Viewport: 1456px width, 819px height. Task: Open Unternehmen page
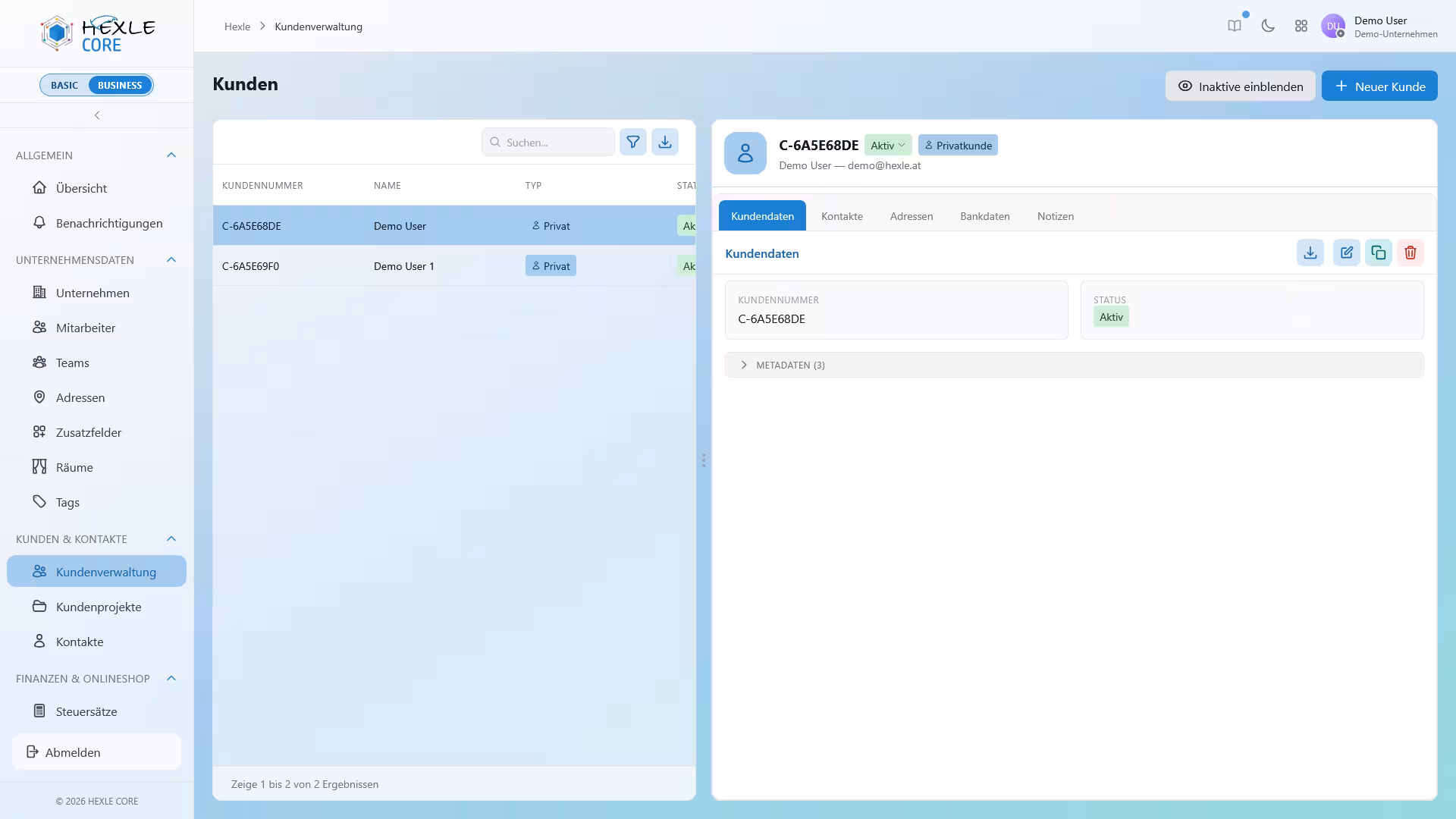96,293
